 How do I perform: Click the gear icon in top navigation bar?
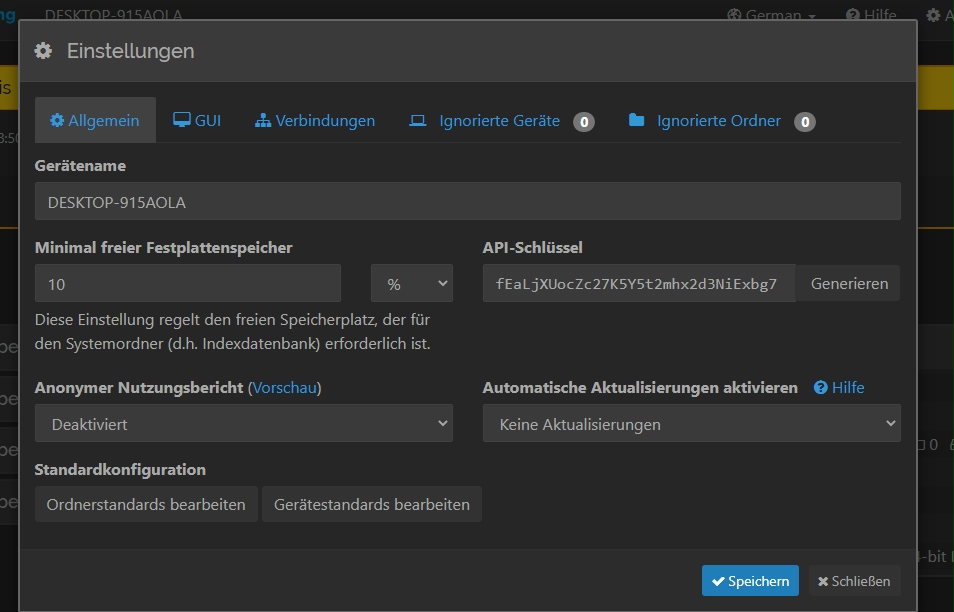(933, 15)
